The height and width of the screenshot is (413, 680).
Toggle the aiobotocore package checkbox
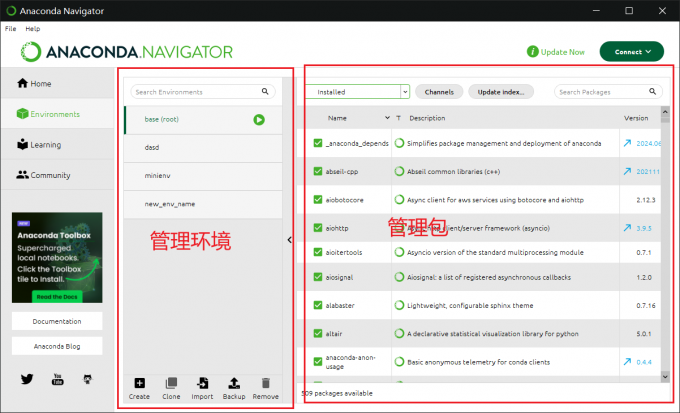[318, 200]
